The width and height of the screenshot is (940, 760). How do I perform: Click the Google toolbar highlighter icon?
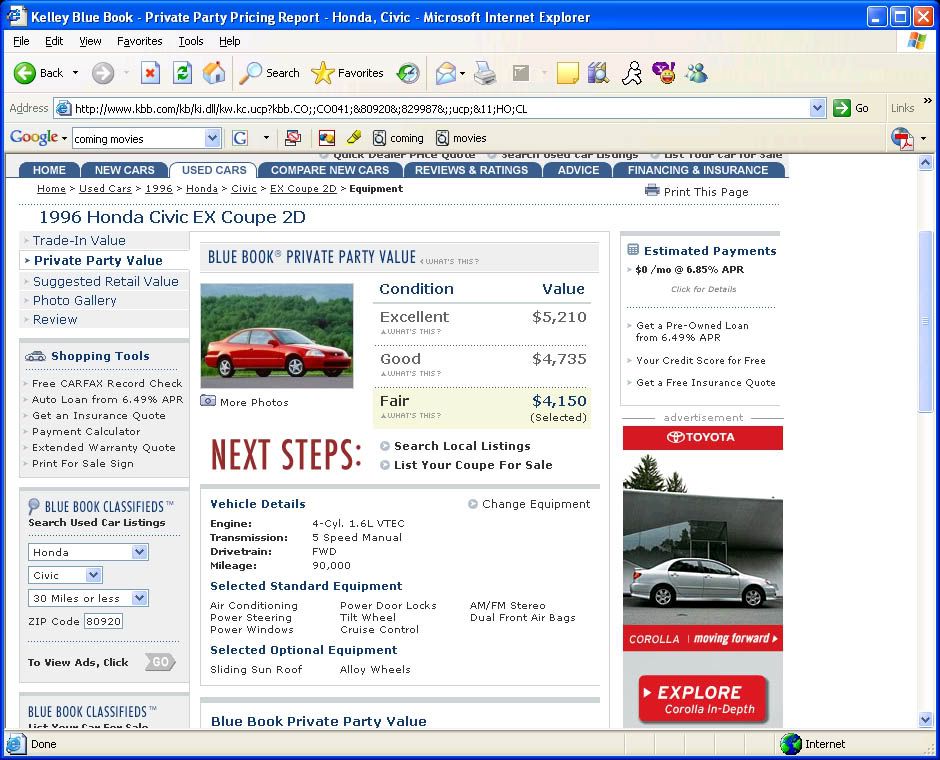coord(354,138)
